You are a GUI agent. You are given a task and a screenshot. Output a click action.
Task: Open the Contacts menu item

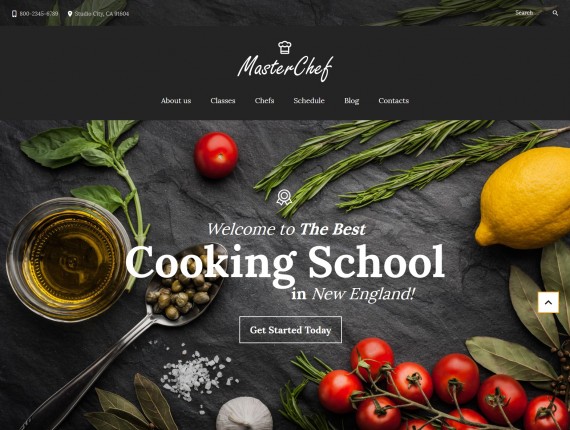(394, 101)
